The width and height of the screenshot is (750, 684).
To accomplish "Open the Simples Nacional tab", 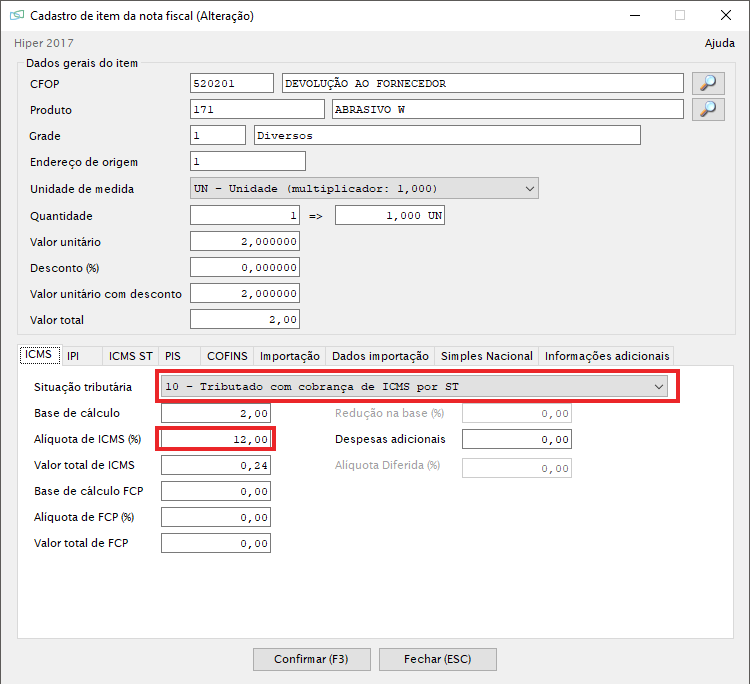I will 487,356.
